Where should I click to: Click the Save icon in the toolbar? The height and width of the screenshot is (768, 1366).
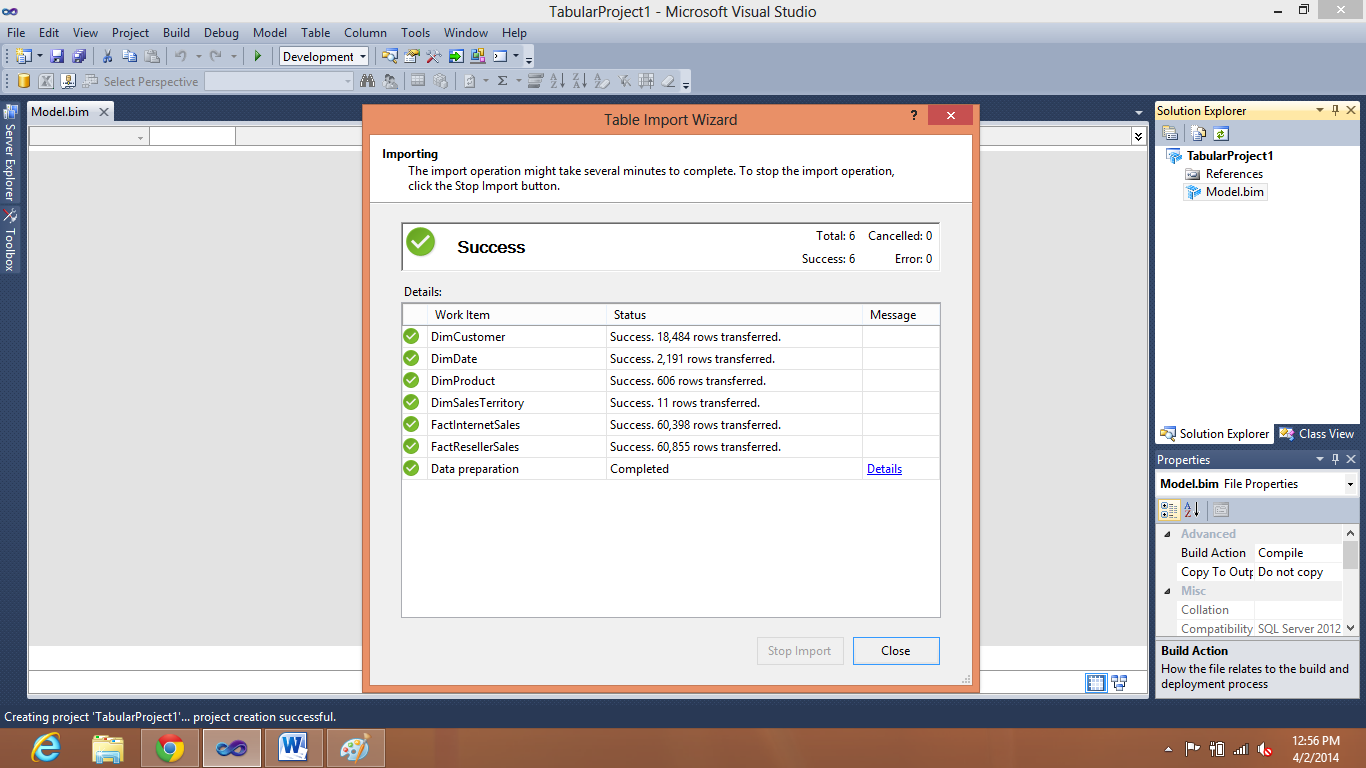[57, 56]
